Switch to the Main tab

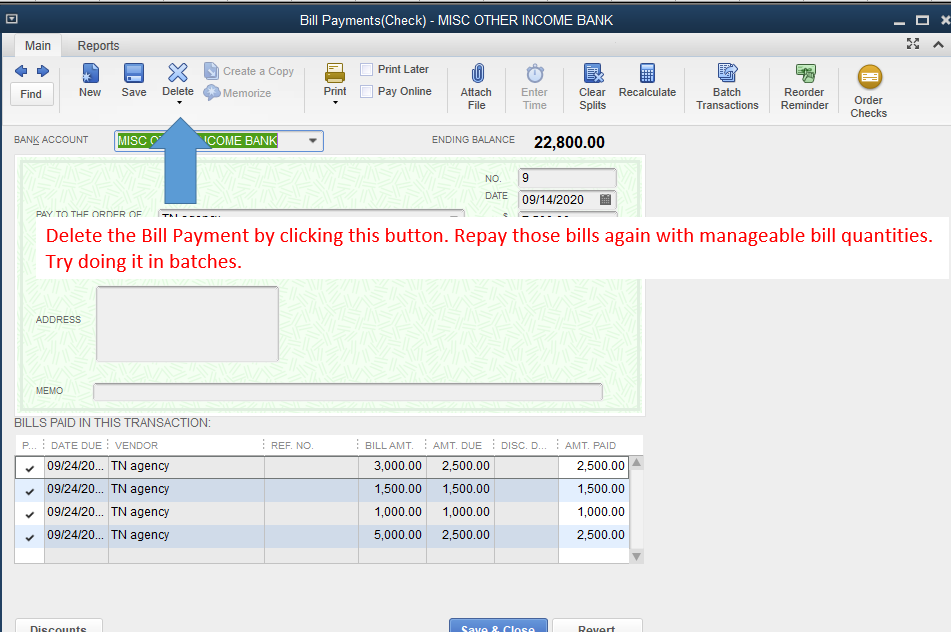(x=38, y=45)
